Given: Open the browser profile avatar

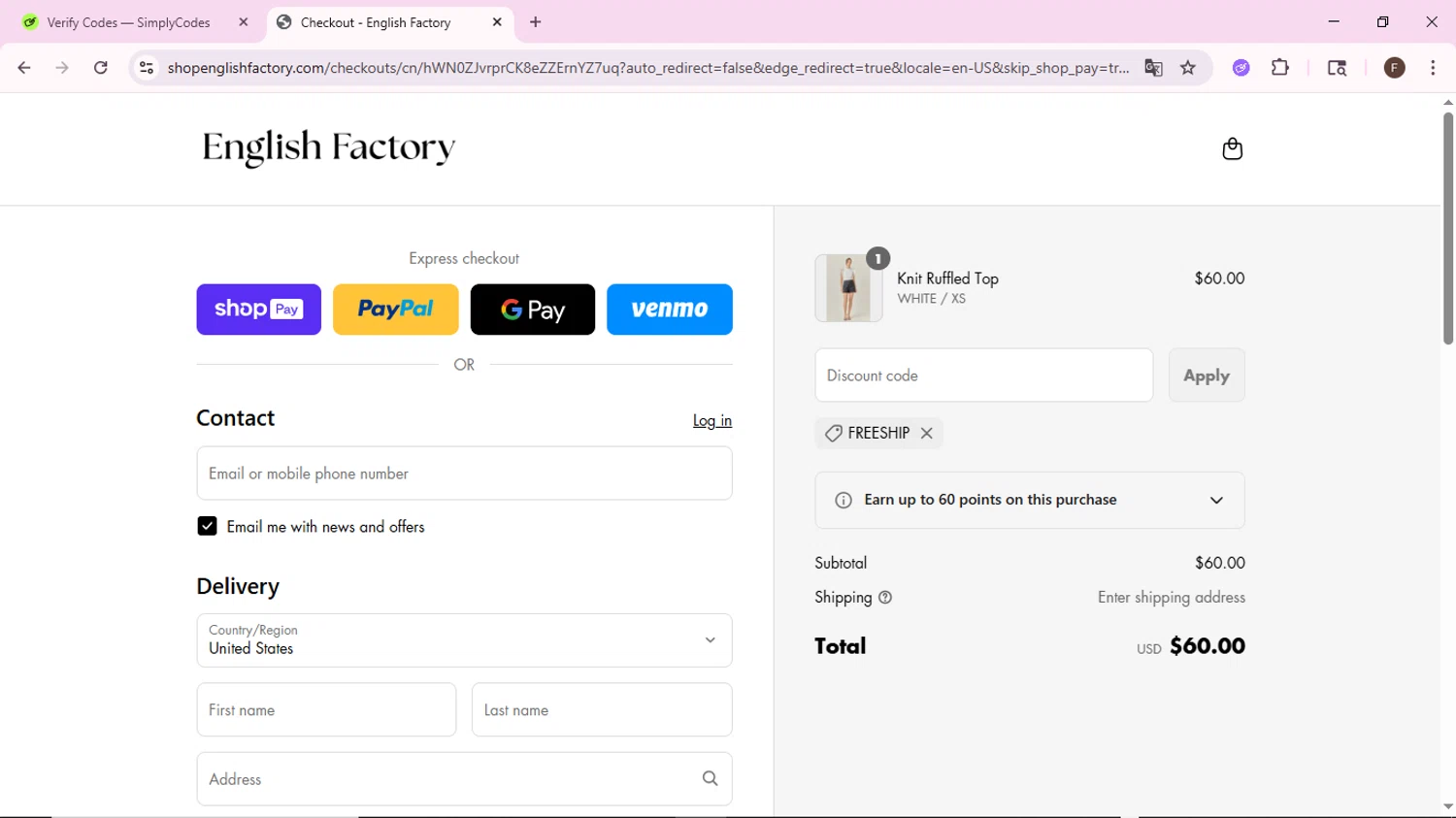Looking at the screenshot, I should [x=1395, y=68].
